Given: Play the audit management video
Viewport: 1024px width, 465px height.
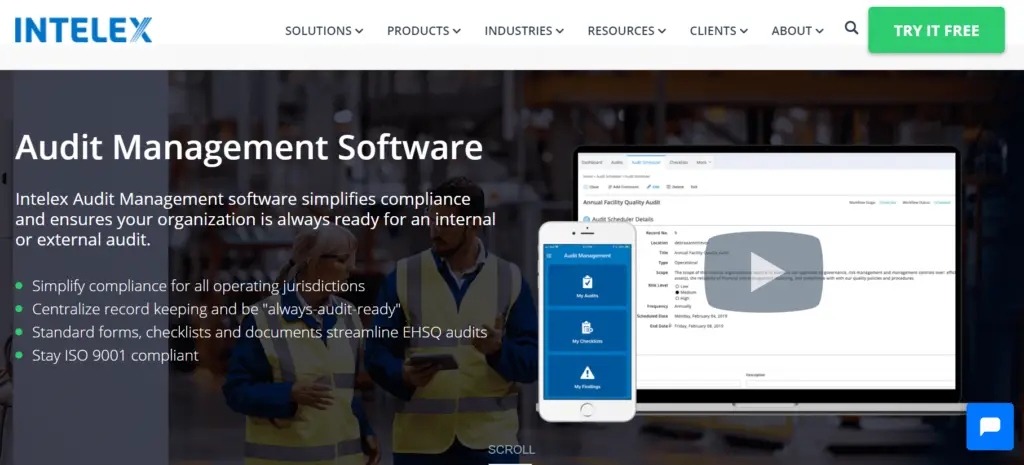Looking at the screenshot, I should (763, 272).
